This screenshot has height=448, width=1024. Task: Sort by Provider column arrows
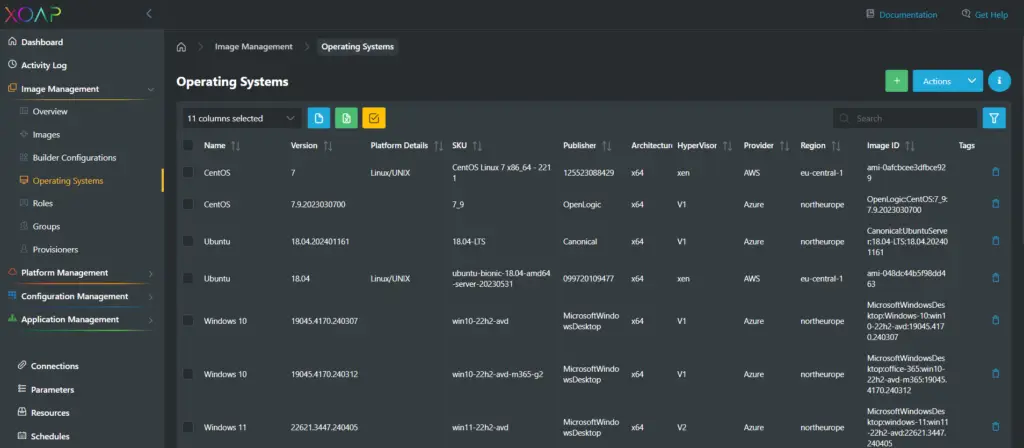pyautogui.click(x=784, y=146)
